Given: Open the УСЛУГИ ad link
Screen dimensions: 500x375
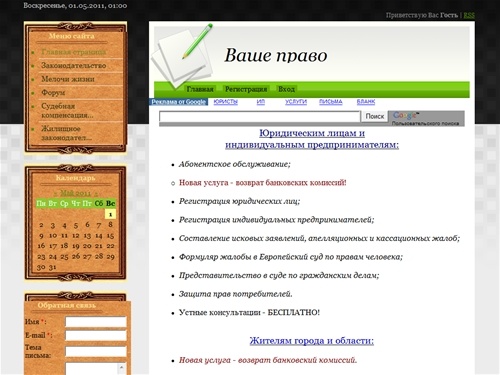Looking at the screenshot, I should click(296, 102).
